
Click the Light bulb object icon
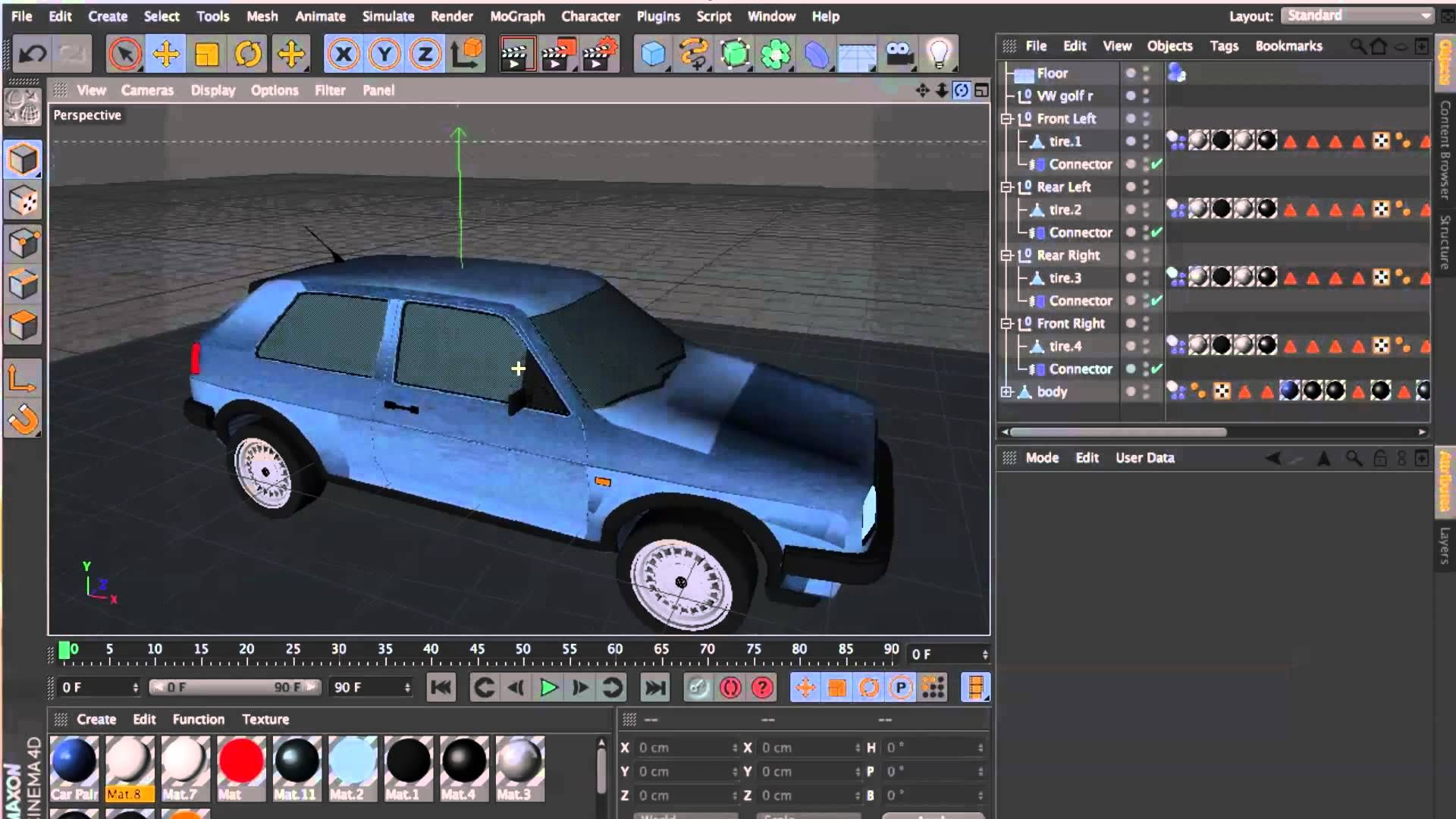[939, 54]
